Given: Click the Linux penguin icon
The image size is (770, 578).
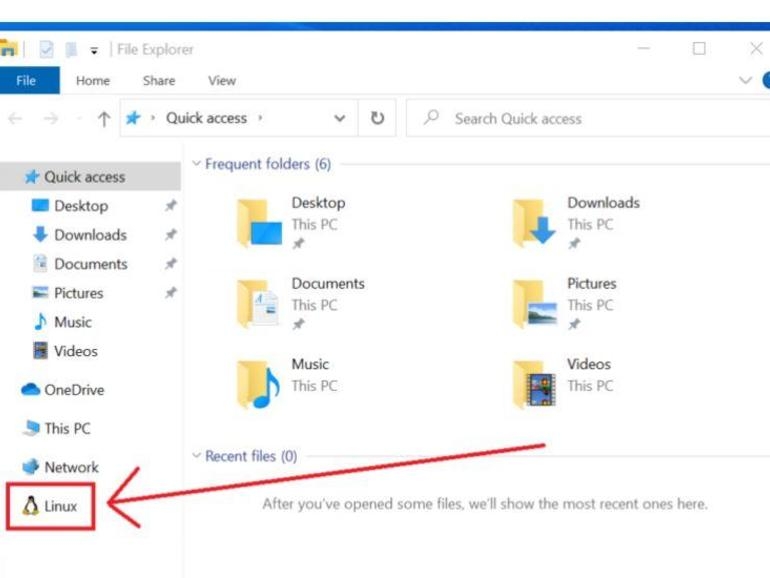Looking at the screenshot, I should tap(30, 506).
